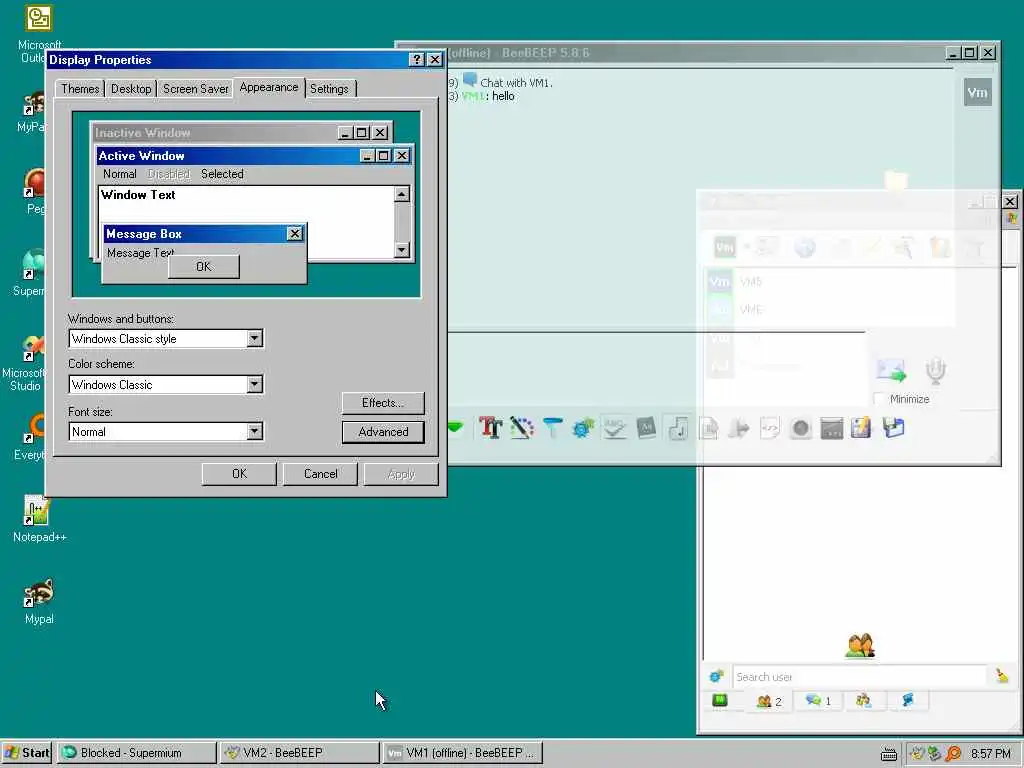The height and width of the screenshot is (768, 1024).
Task: Switch to Blocked - Supermium taskbar button
Action: pyautogui.click(x=137, y=753)
